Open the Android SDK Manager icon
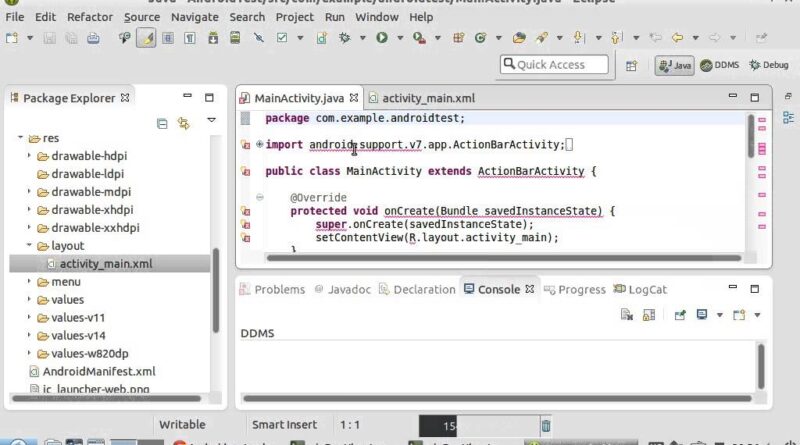Viewport: 800px width, 445px height. coord(213,38)
